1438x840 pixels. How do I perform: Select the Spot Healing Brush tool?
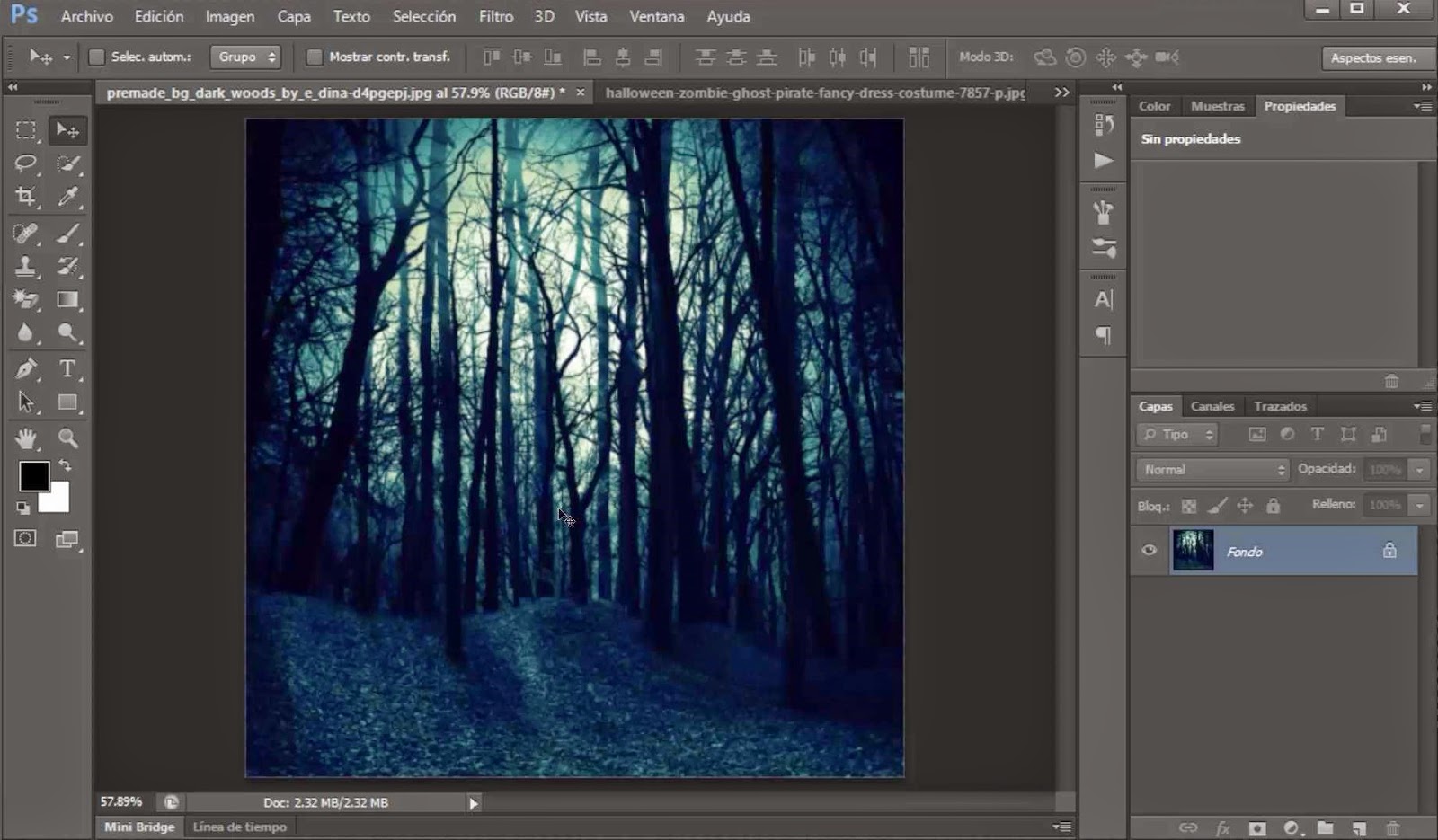[25, 234]
